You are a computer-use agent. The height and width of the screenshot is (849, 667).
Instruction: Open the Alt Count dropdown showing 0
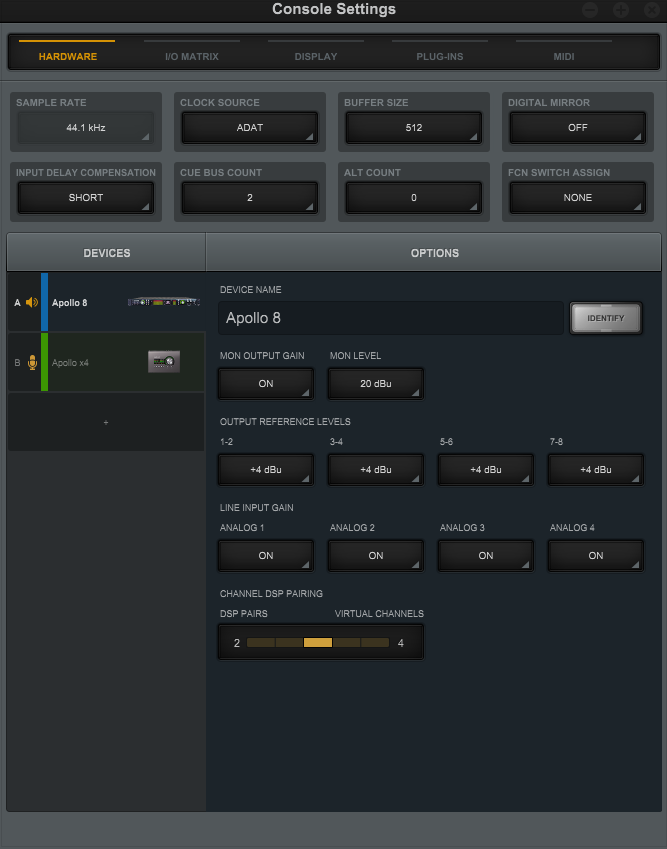click(x=414, y=198)
